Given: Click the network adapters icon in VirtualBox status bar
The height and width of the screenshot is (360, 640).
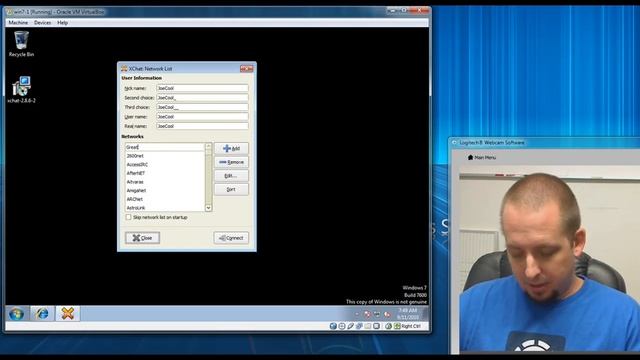Looking at the screenshot, I should point(359,326).
